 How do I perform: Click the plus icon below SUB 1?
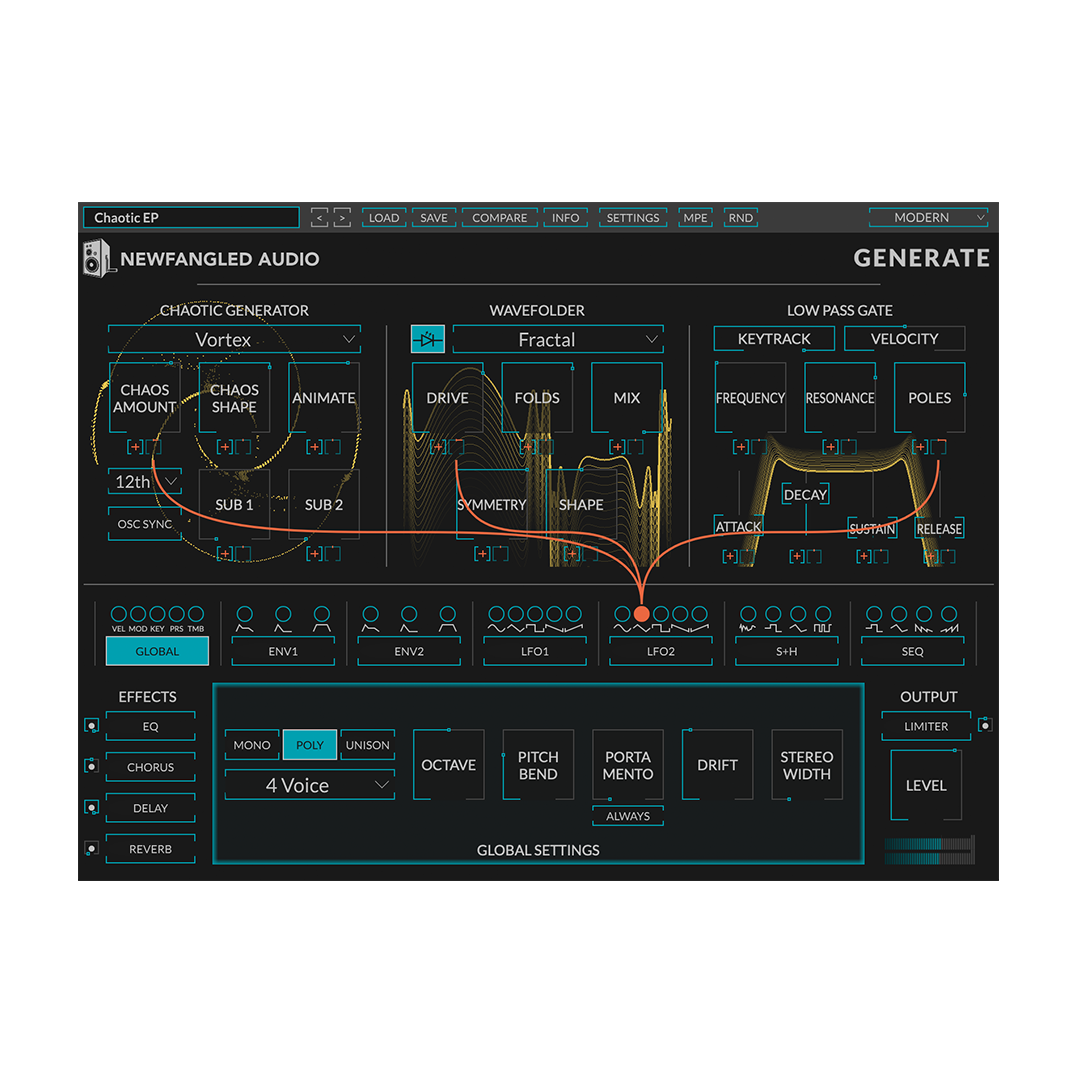click(x=225, y=554)
